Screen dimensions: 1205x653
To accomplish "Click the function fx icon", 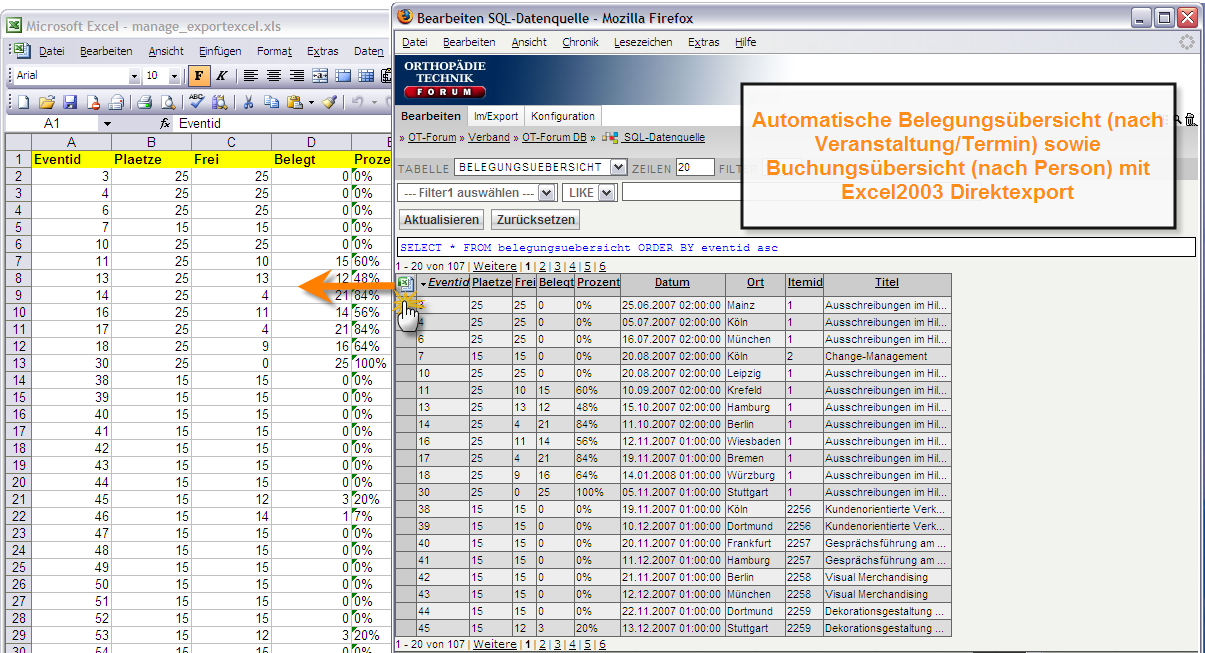I will pos(166,124).
